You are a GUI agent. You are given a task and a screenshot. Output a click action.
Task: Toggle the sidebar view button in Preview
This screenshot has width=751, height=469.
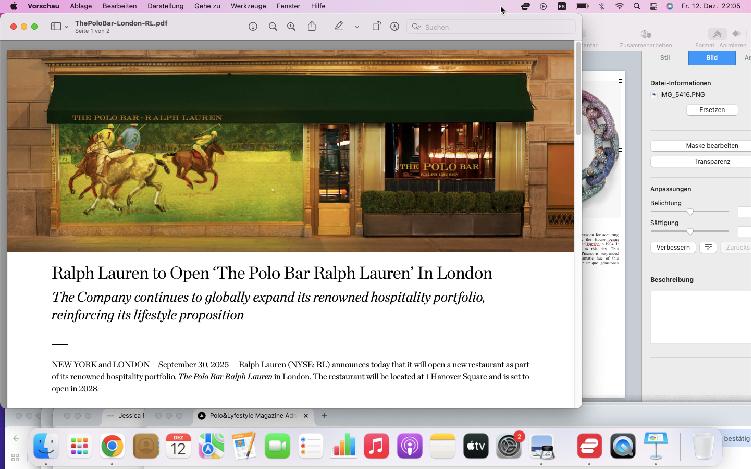56,26
